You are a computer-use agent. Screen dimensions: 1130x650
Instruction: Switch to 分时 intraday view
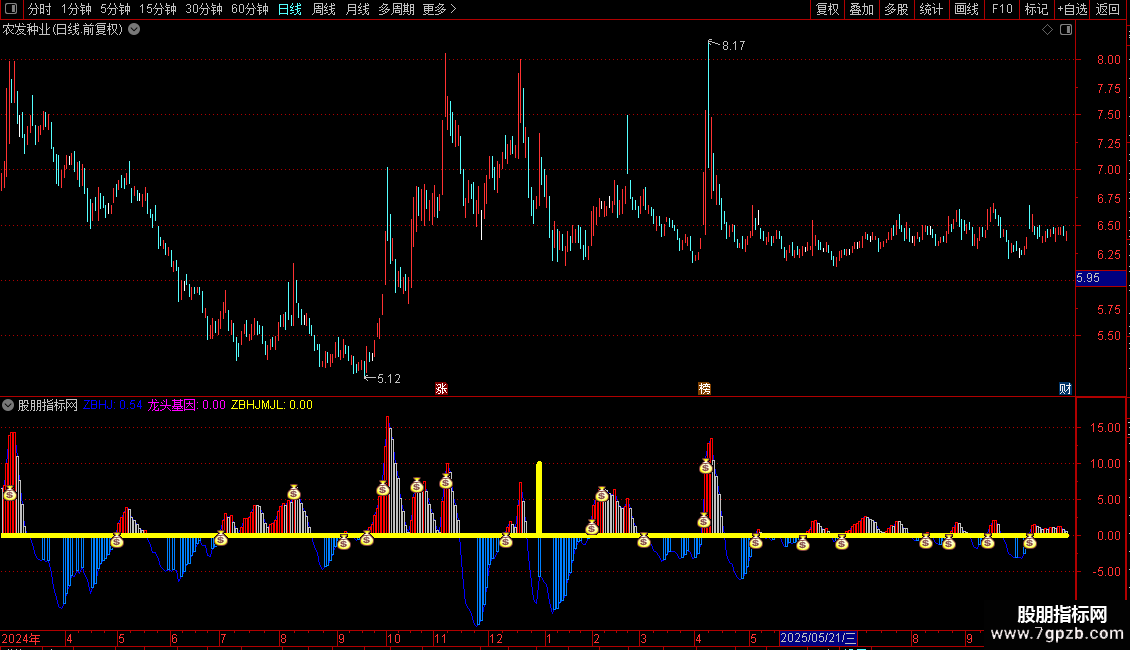click(x=40, y=9)
